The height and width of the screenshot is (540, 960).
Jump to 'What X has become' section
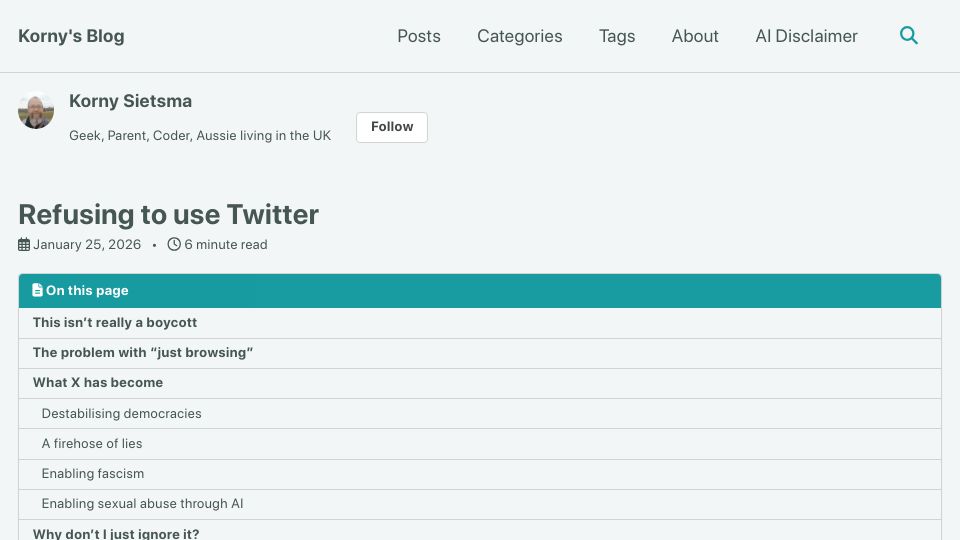480,383
